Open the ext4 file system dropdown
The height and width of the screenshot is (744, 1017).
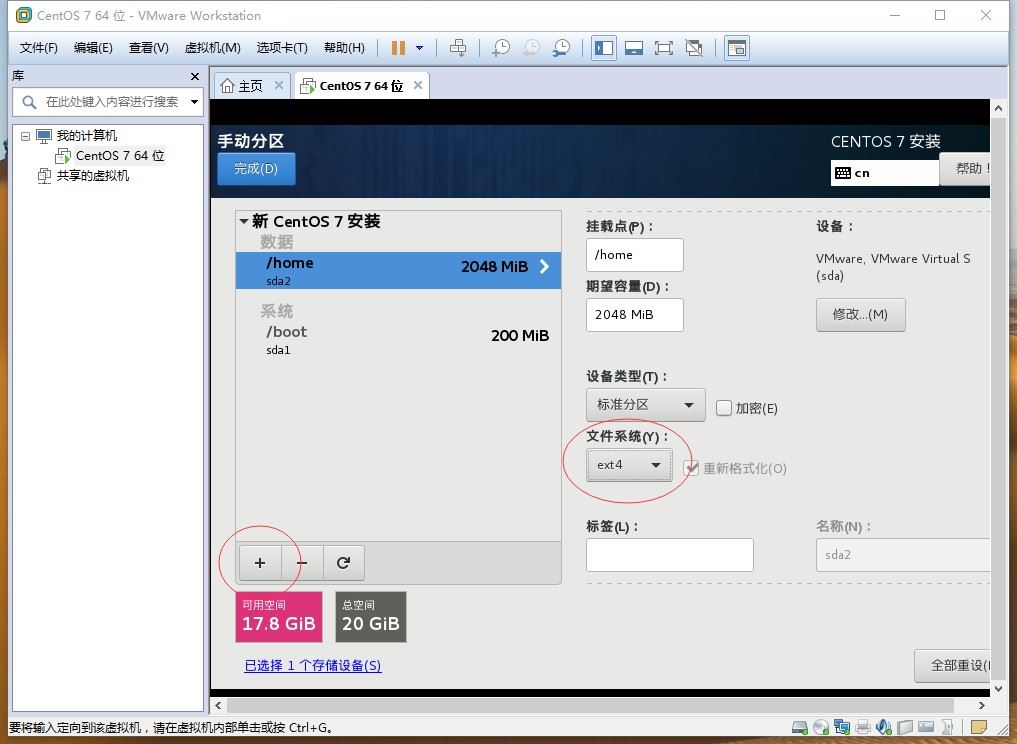(628, 465)
